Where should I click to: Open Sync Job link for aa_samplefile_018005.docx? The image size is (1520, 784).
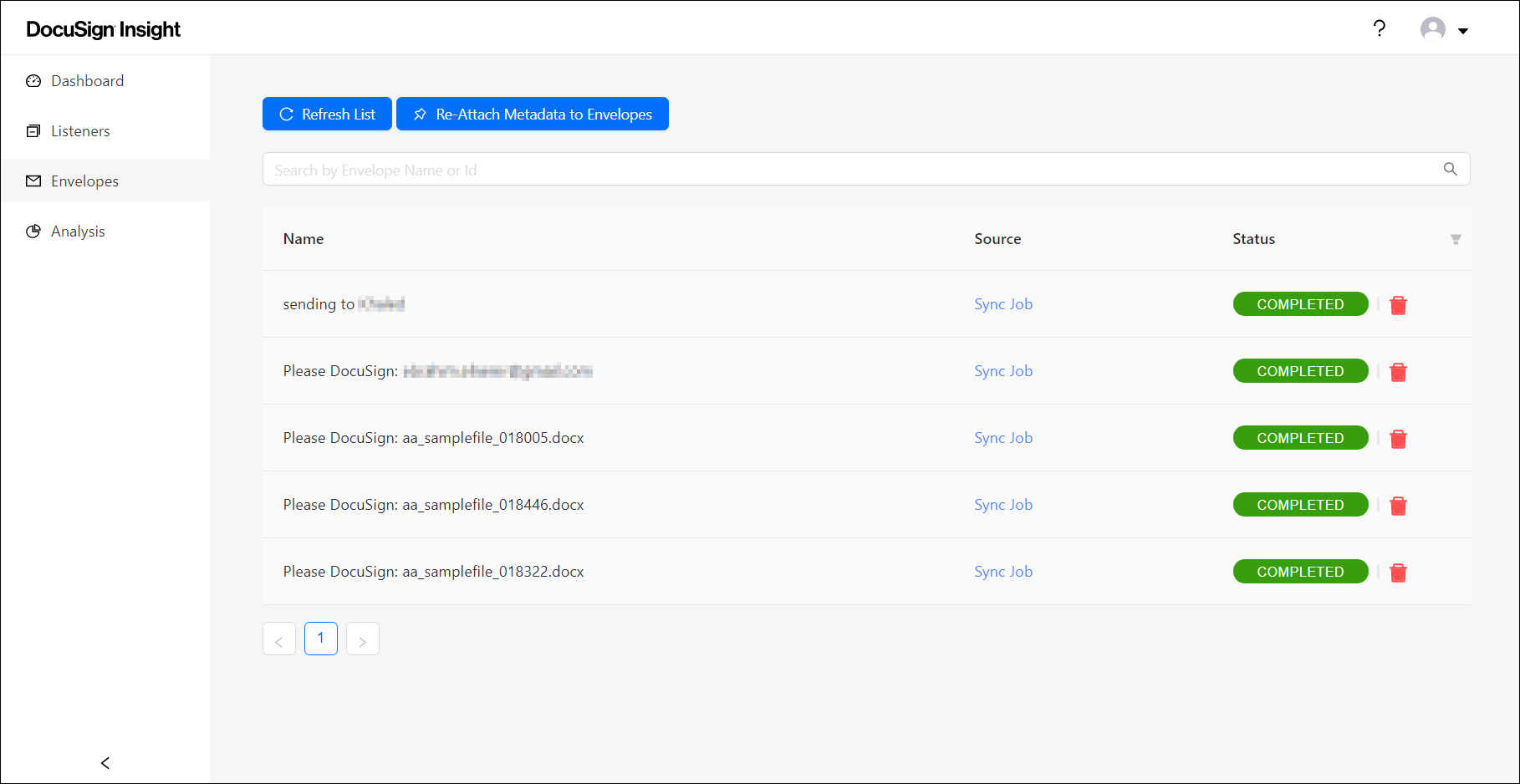coord(1002,438)
